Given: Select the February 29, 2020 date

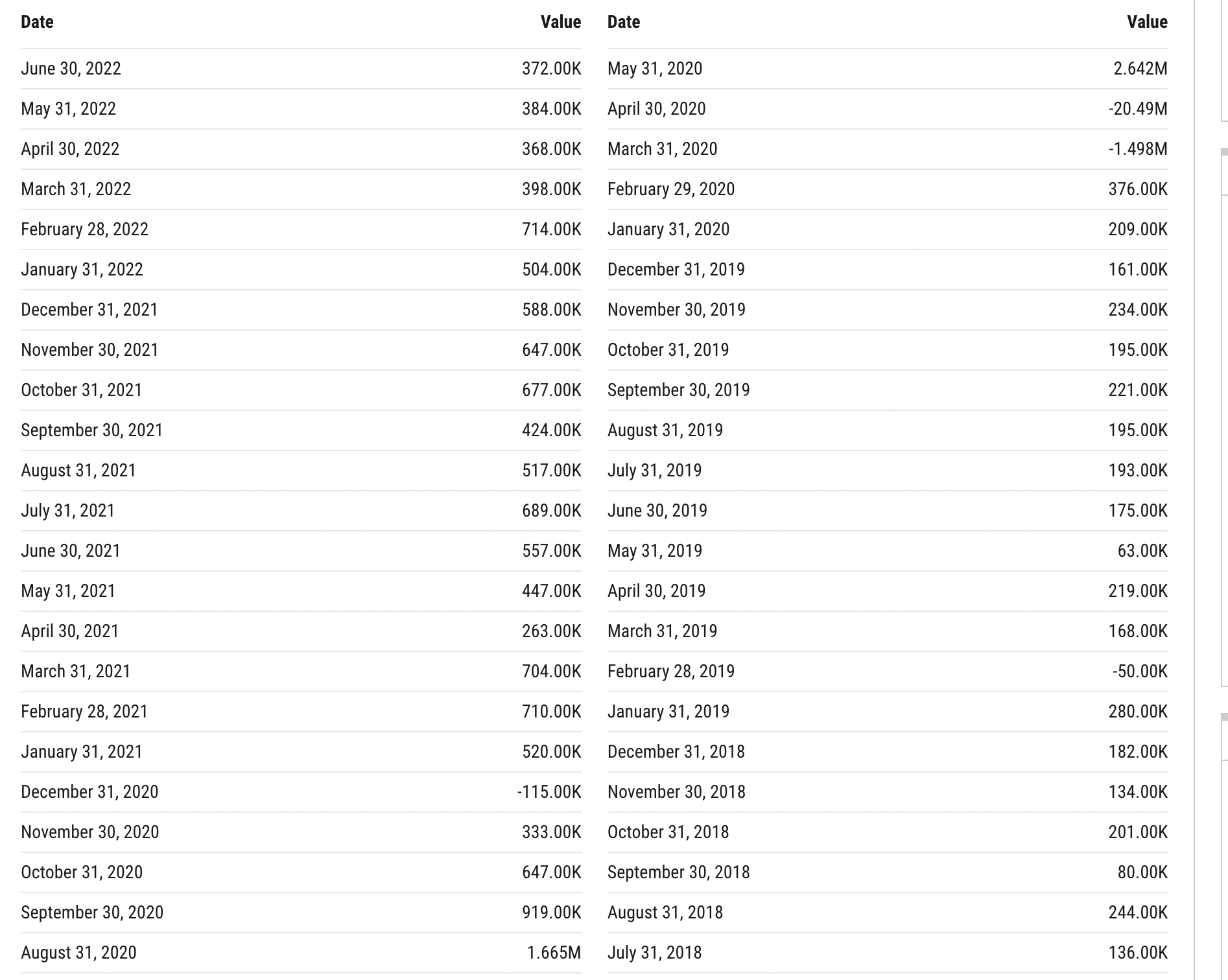Looking at the screenshot, I should tap(670, 189).
